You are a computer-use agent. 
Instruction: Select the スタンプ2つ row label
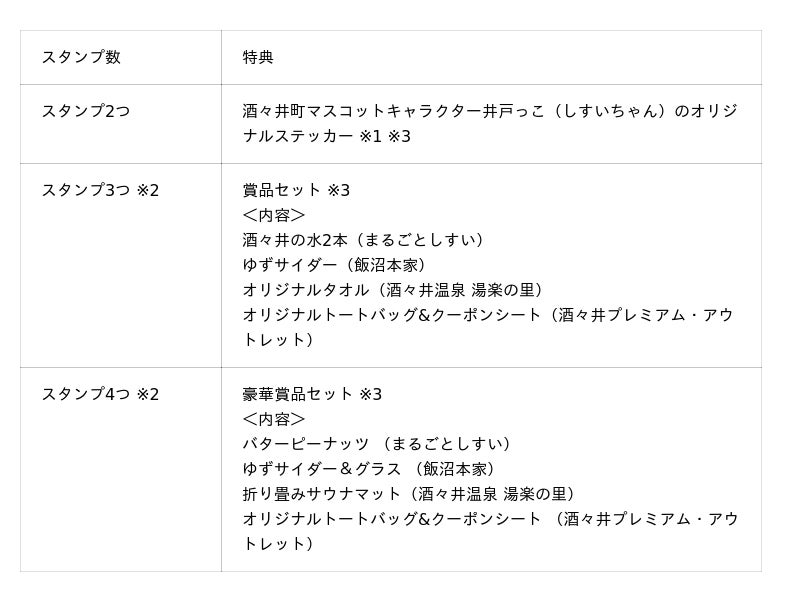pos(85,111)
